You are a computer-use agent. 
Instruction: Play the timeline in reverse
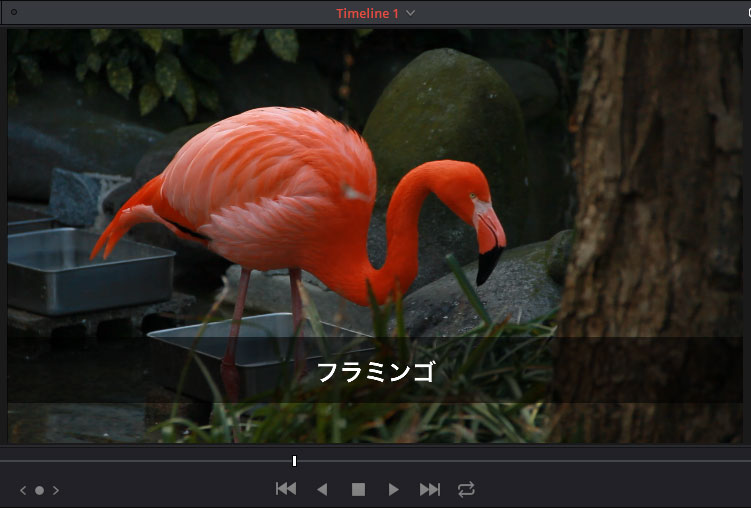click(x=322, y=489)
